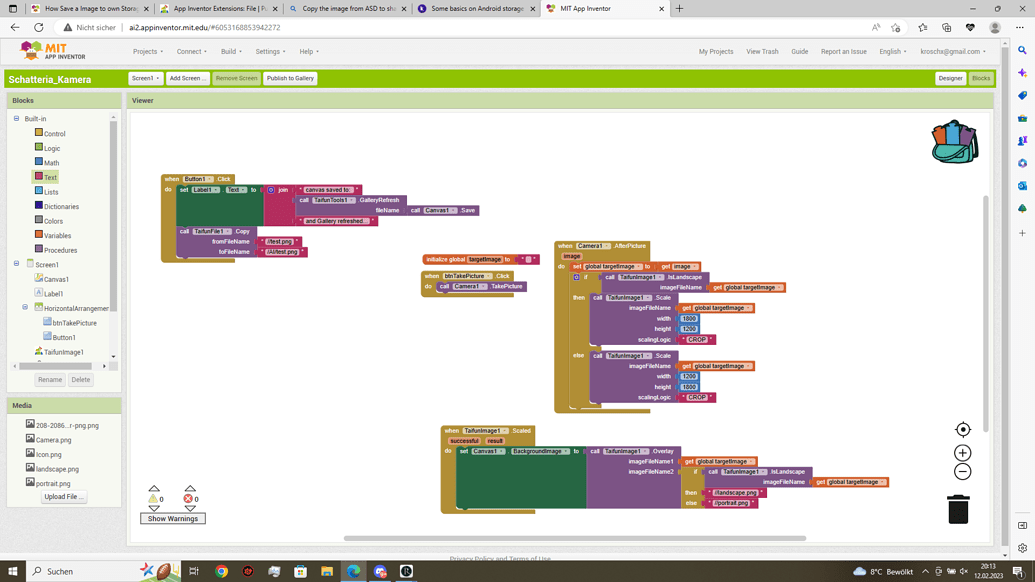1035x582 pixels.
Task: Open the Projects menu
Action: 148,52
